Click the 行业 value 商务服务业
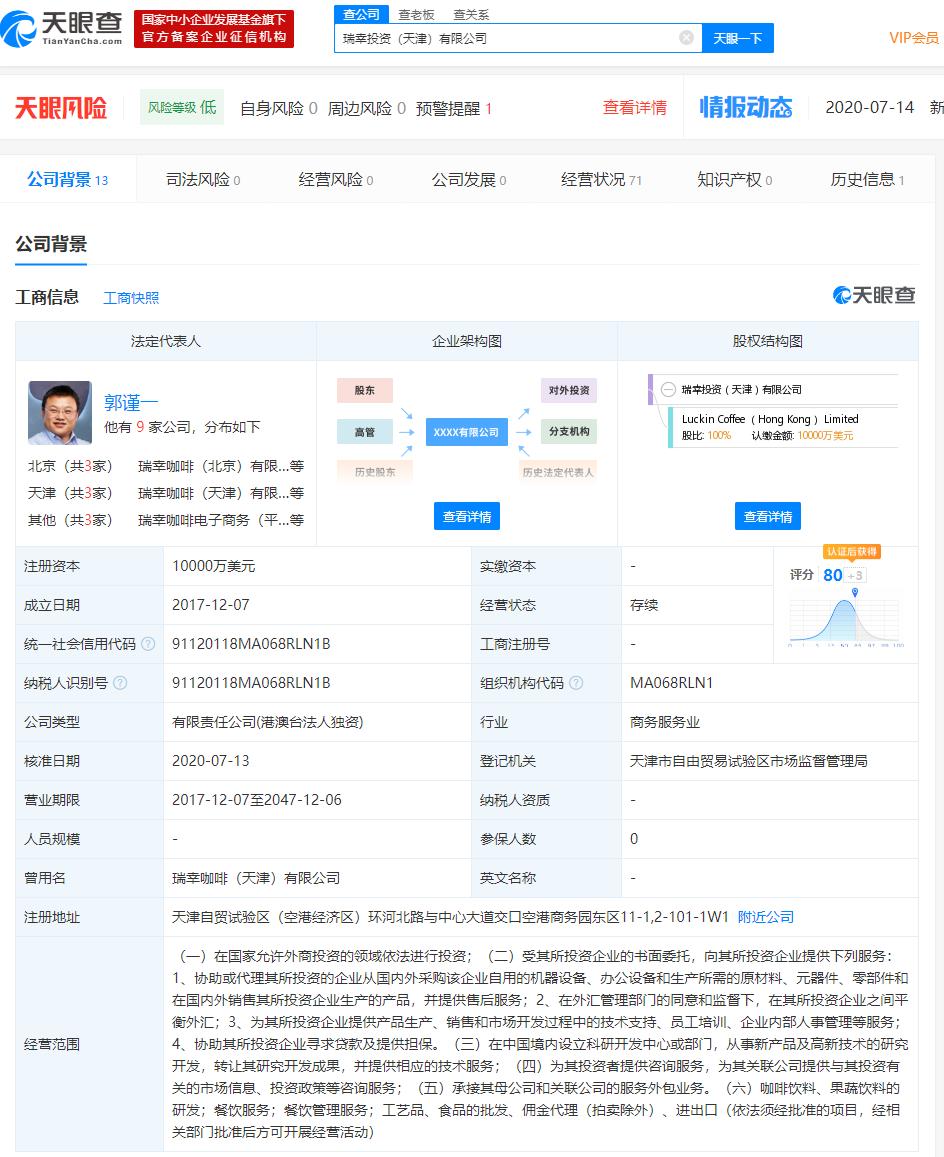 pos(665,722)
